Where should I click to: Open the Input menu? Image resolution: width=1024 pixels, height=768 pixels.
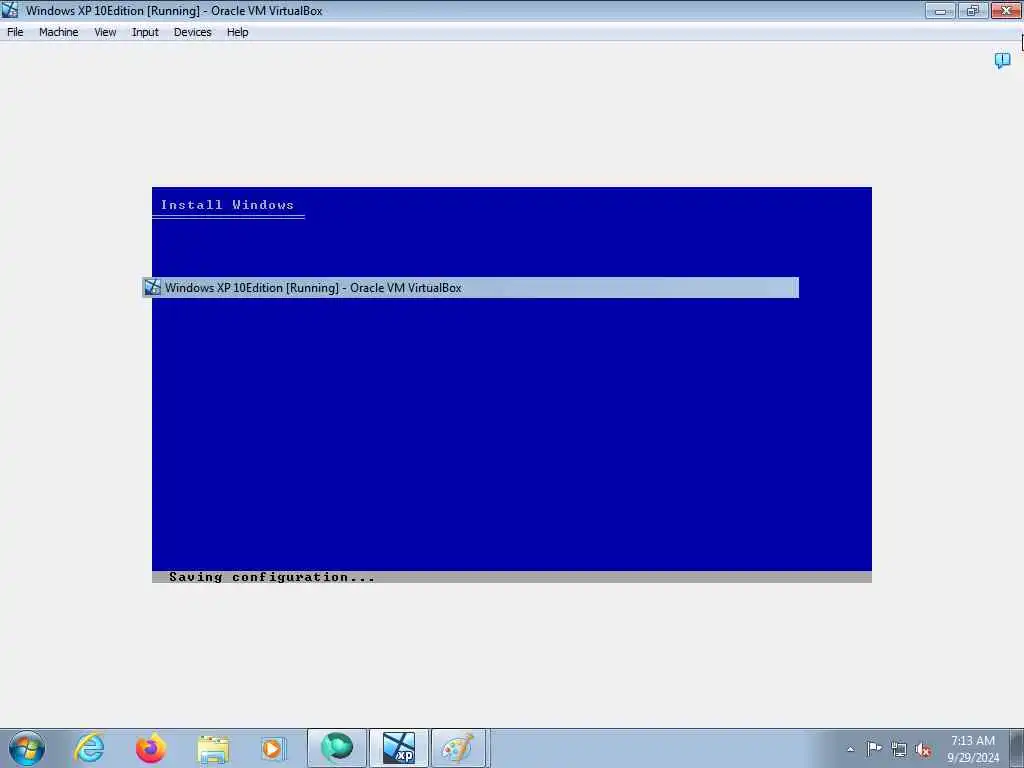145,32
